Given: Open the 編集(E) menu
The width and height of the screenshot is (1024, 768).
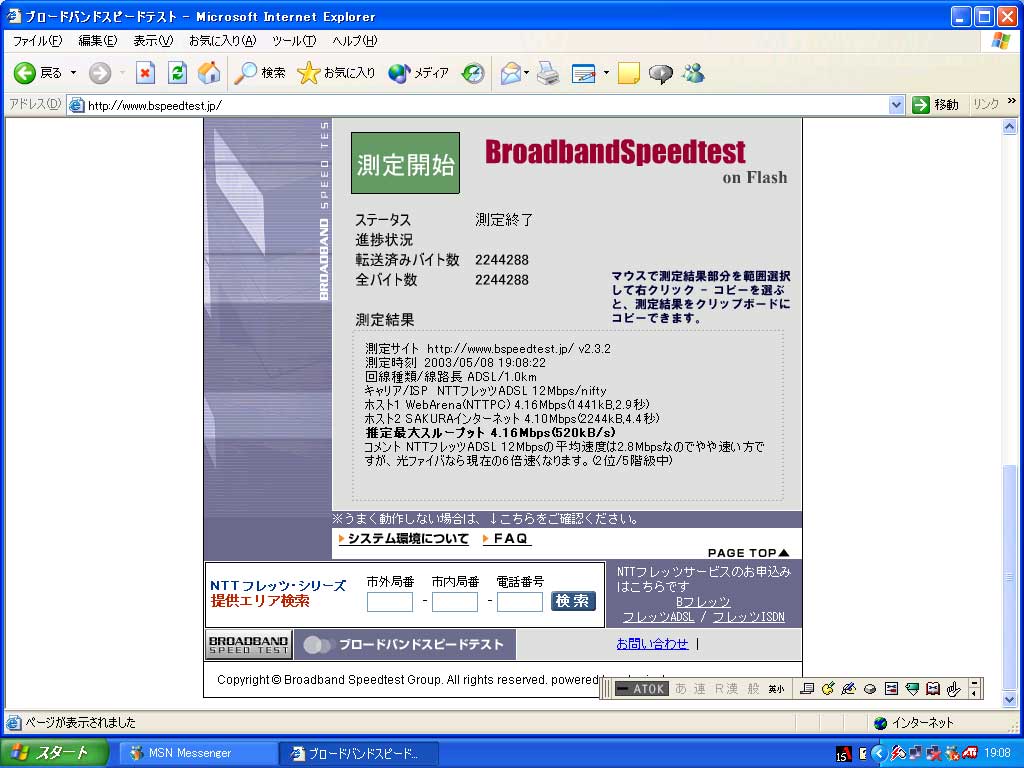Looking at the screenshot, I should coord(97,40).
